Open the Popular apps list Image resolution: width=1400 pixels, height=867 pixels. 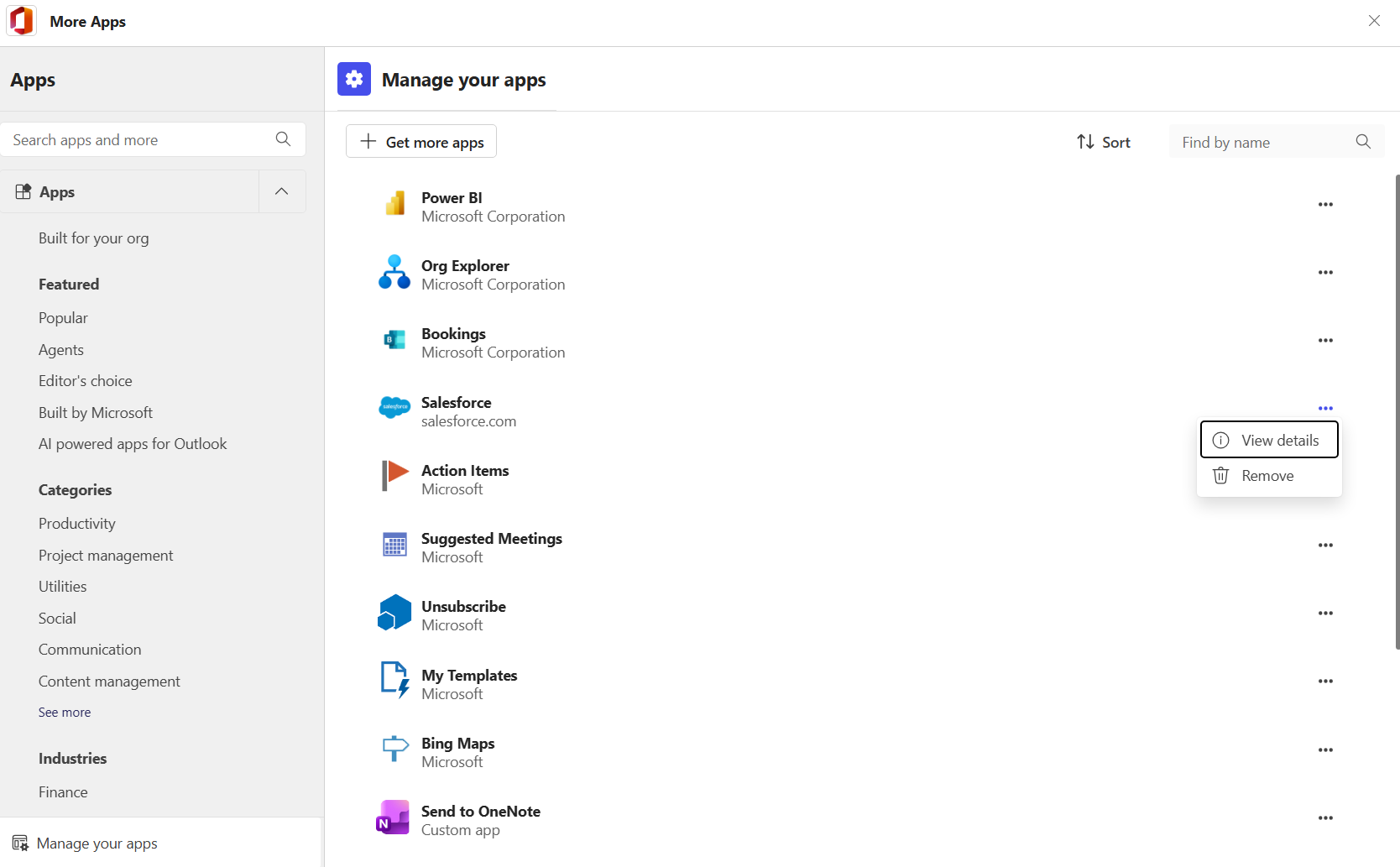coord(63,318)
